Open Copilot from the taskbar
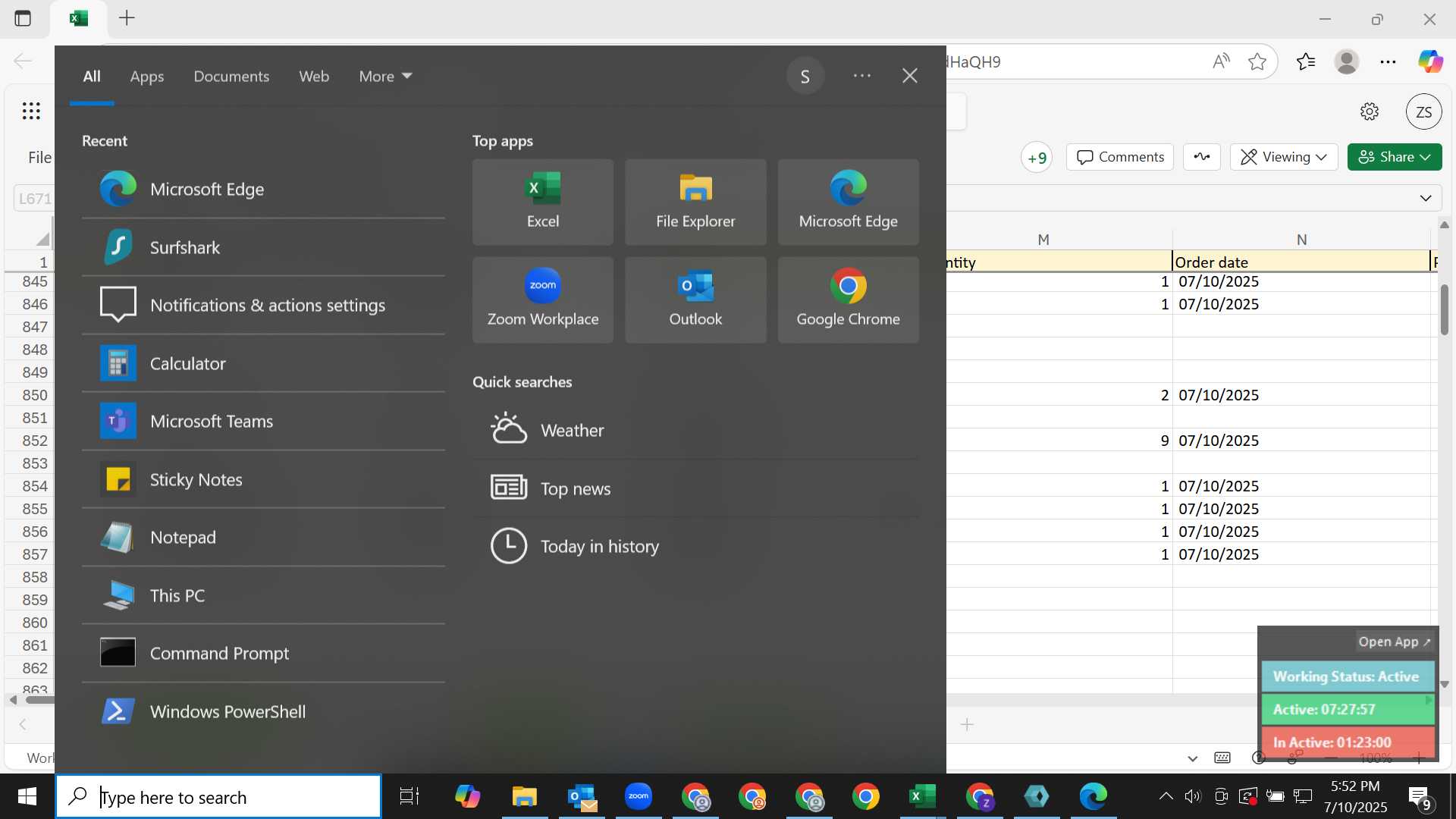Image resolution: width=1456 pixels, height=819 pixels. tap(467, 796)
